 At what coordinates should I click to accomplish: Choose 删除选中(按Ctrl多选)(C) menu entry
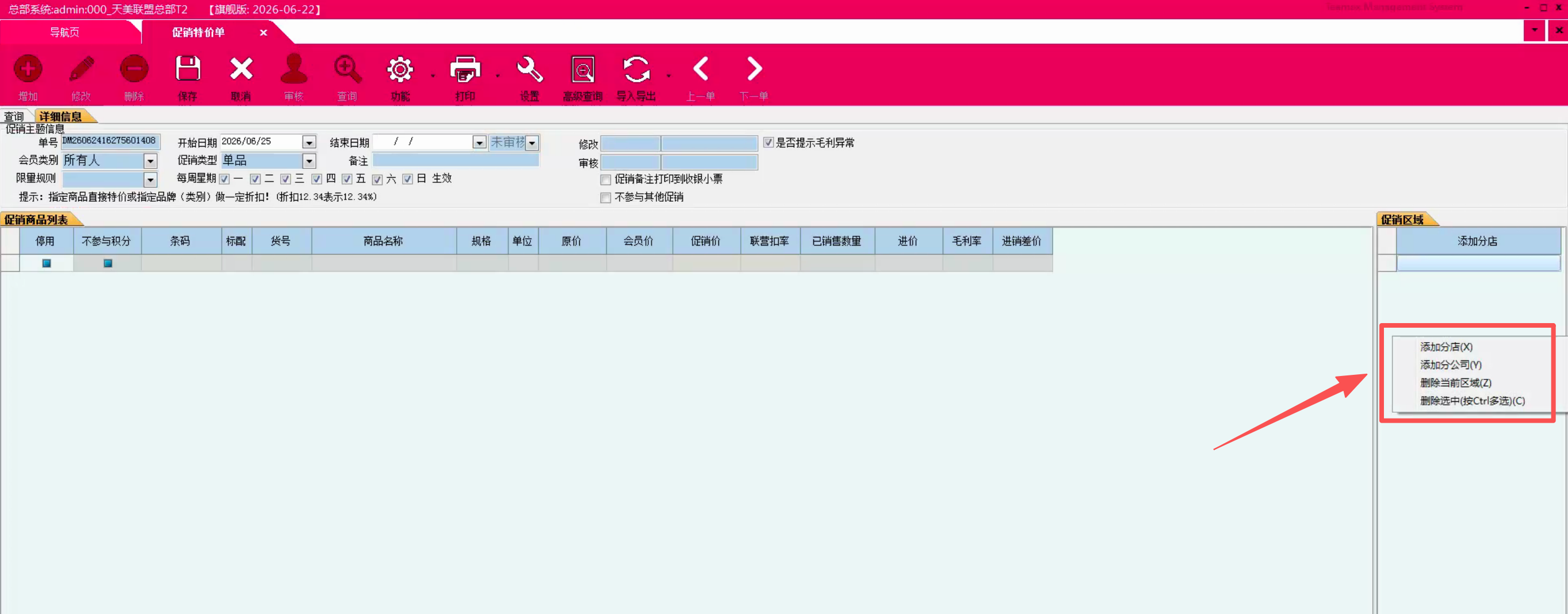point(1473,401)
